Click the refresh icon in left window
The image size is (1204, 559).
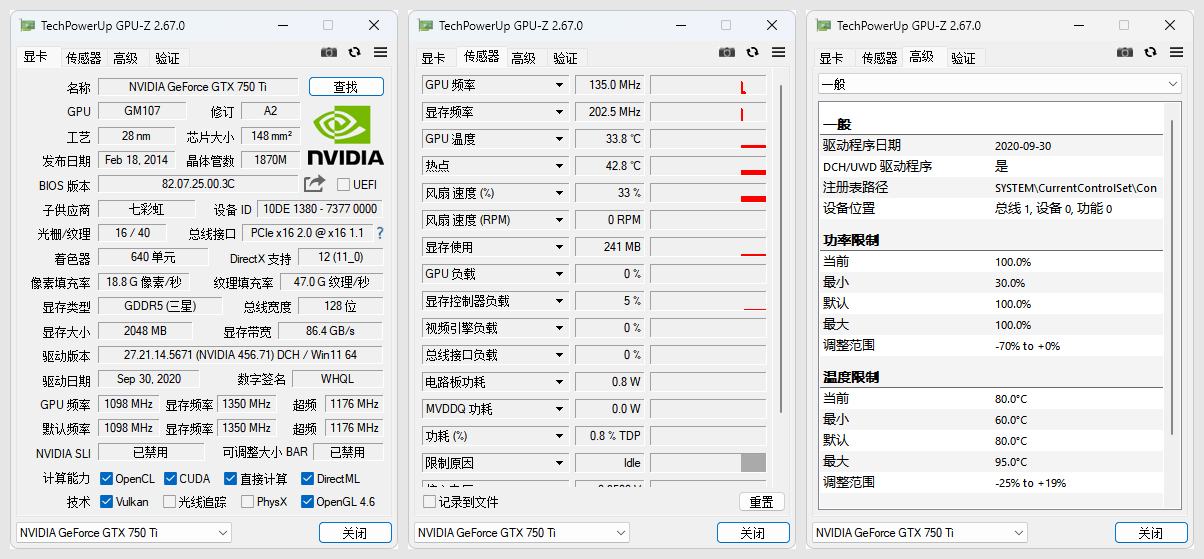(355, 52)
